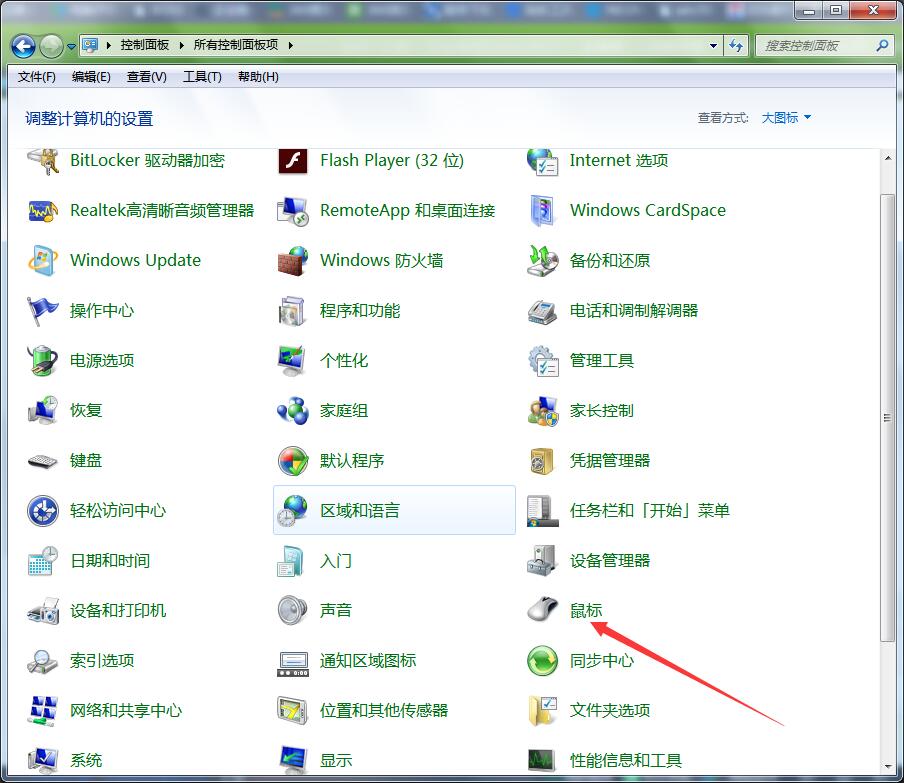This screenshot has height=783, width=904.
Task: Open the 帮助(H) menu
Action: click(x=258, y=77)
